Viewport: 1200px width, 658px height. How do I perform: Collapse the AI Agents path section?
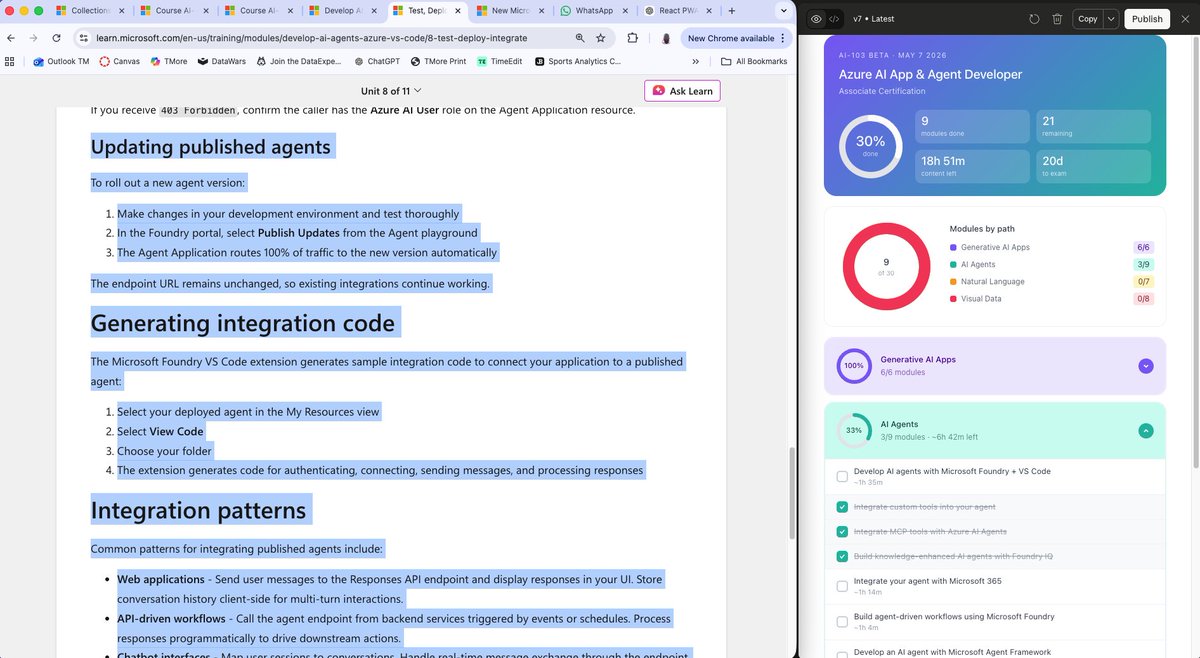coord(1145,429)
